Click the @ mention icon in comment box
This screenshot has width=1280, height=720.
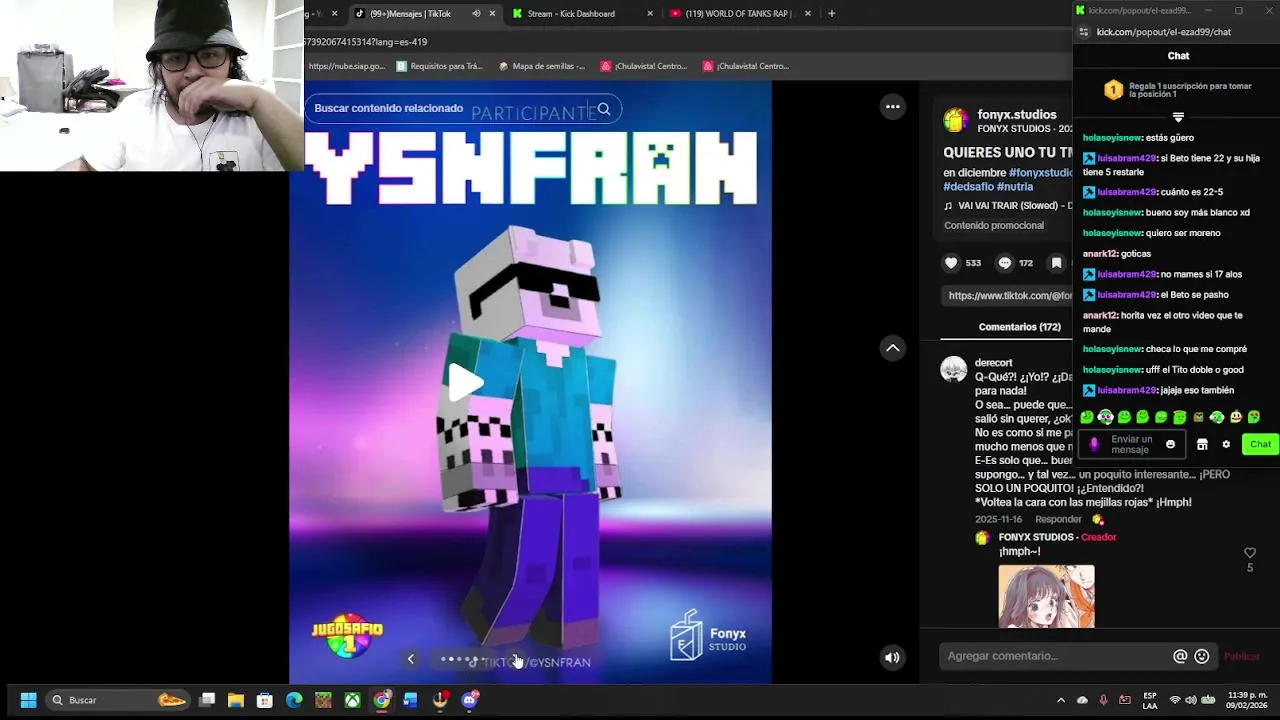[x=1180, y=656]
